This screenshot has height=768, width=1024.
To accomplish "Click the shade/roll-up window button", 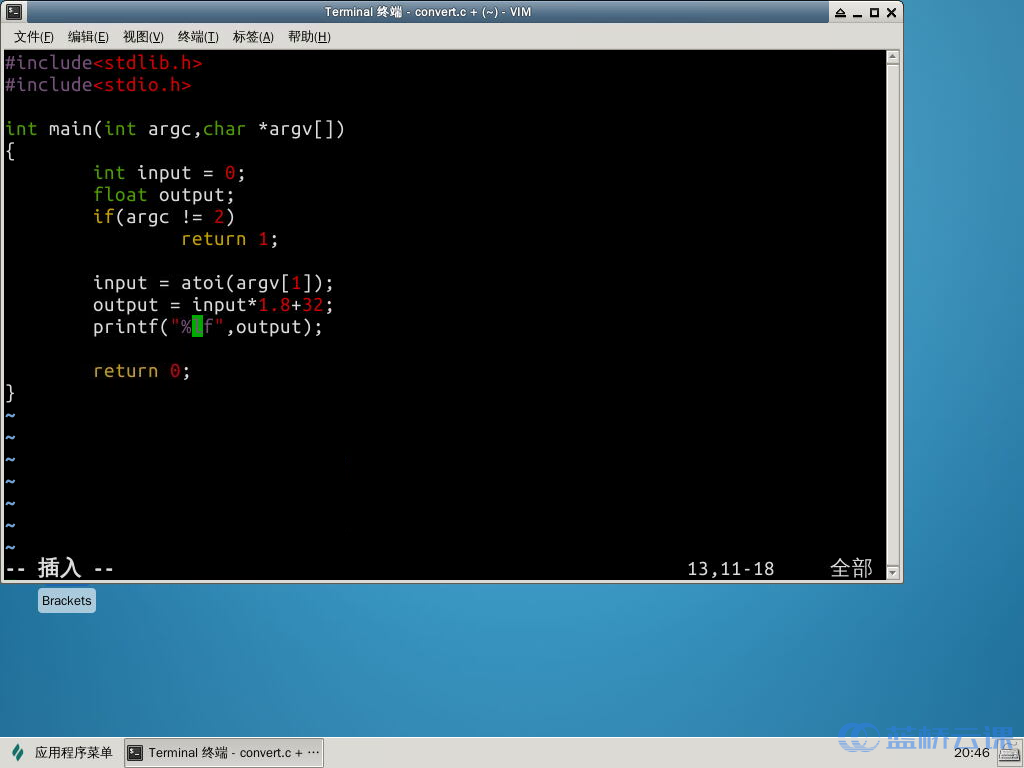I will pos(840,12).
